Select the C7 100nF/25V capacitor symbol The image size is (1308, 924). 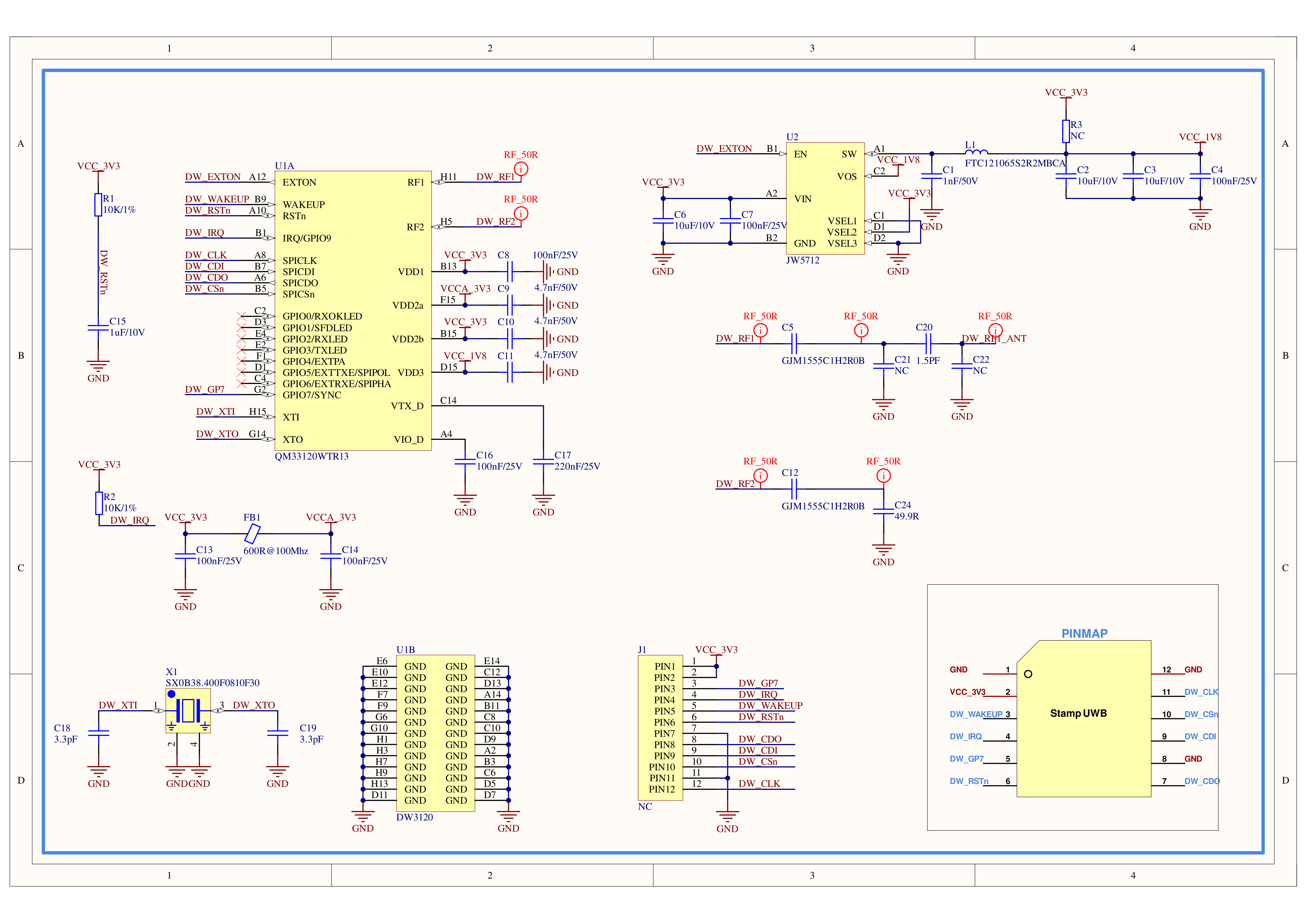click(x=730, y=220)
